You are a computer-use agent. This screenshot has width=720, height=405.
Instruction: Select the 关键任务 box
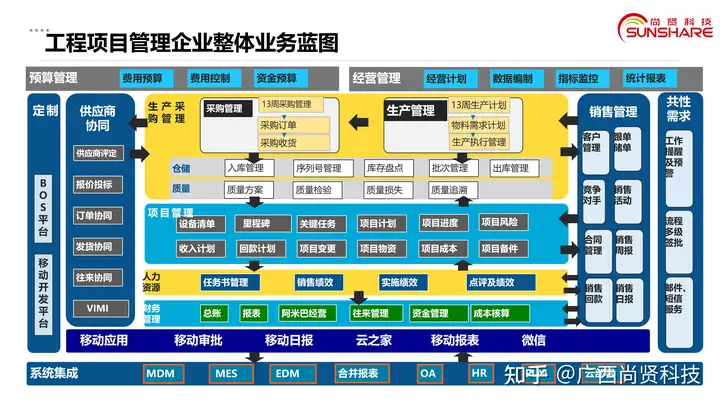pos(320,224)
